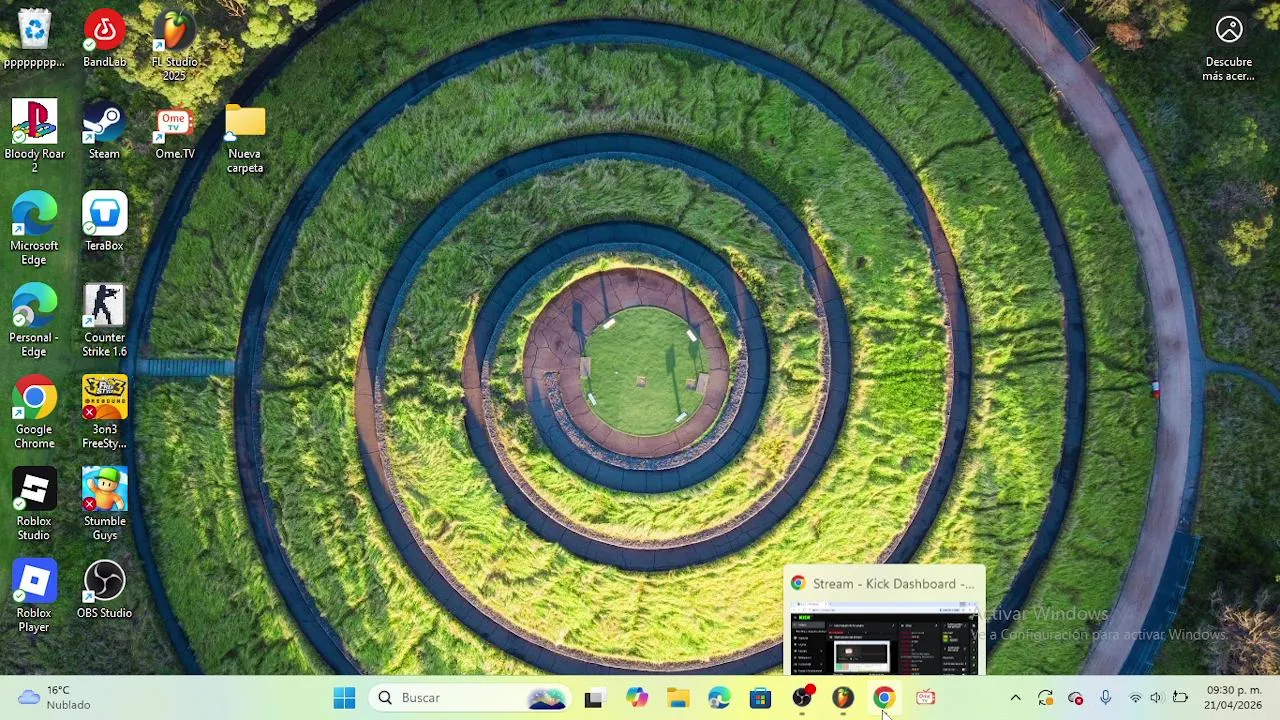Expand the hidden system tray icons chevron
Screen dimensions: 1280x720
(1015, 698)
